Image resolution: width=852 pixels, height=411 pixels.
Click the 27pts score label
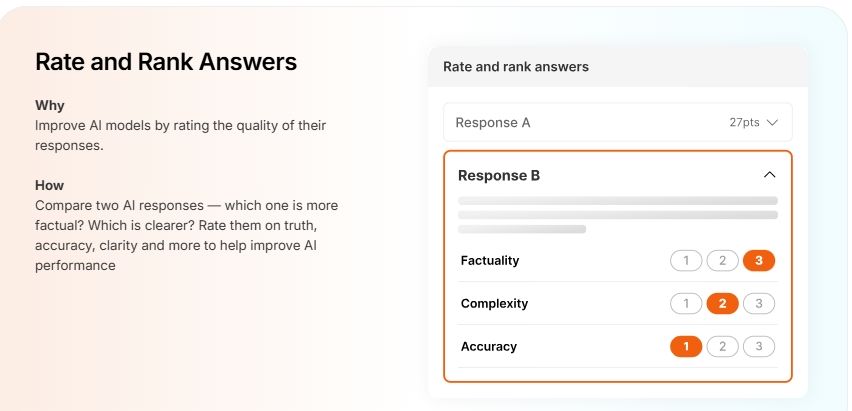(x=744, y=123)
